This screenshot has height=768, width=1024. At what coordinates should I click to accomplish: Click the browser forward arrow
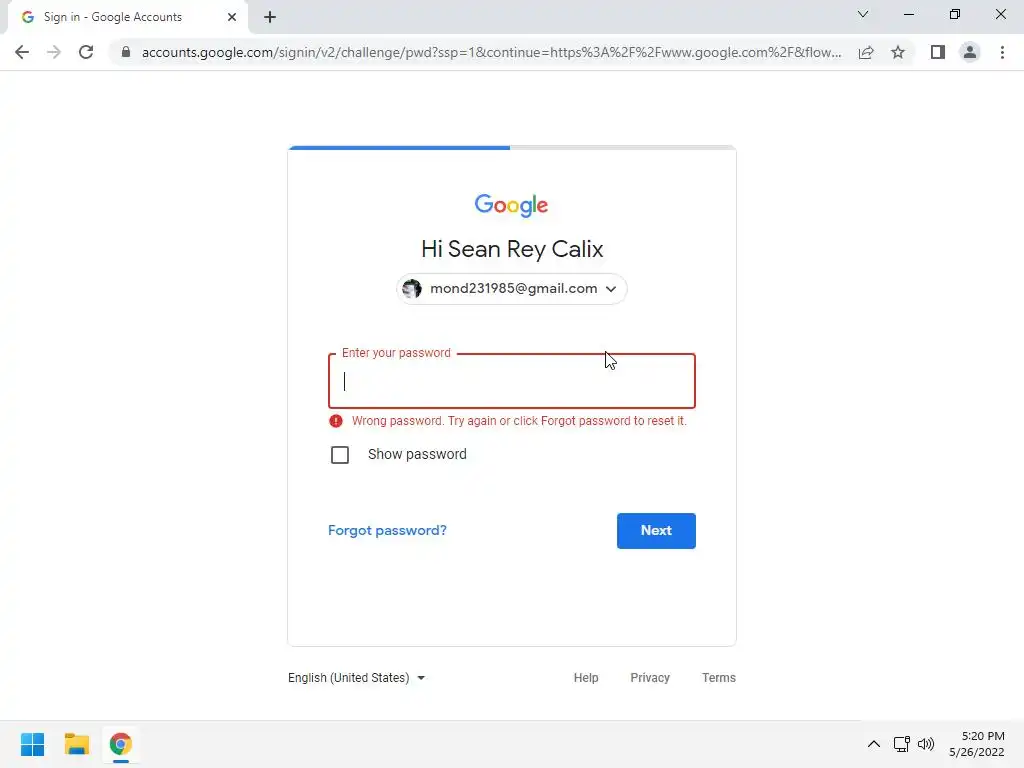tap(54, 52)
